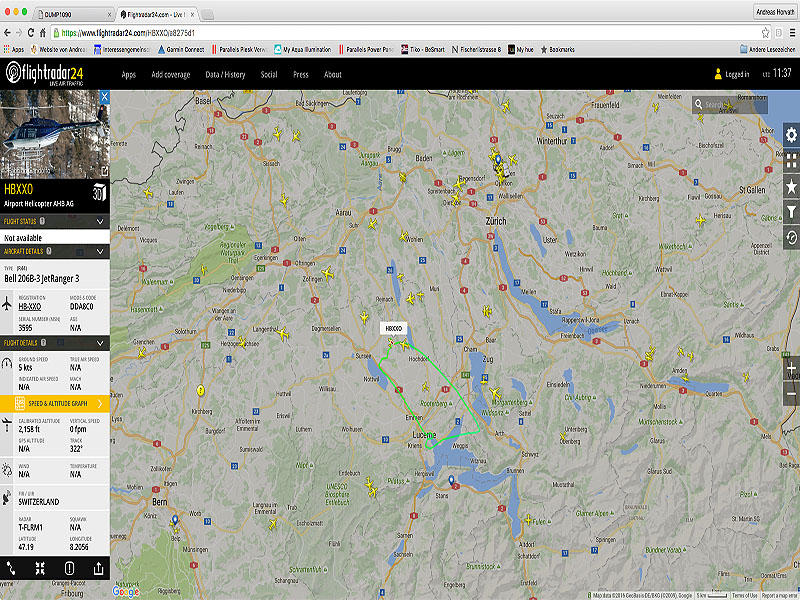Close the HBXXO aircraft panel

point(105,96)
